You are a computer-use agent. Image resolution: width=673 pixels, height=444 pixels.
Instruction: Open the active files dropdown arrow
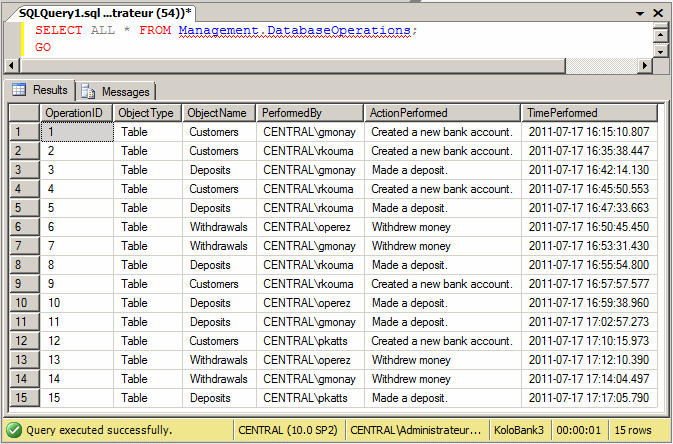click(640, 14)
